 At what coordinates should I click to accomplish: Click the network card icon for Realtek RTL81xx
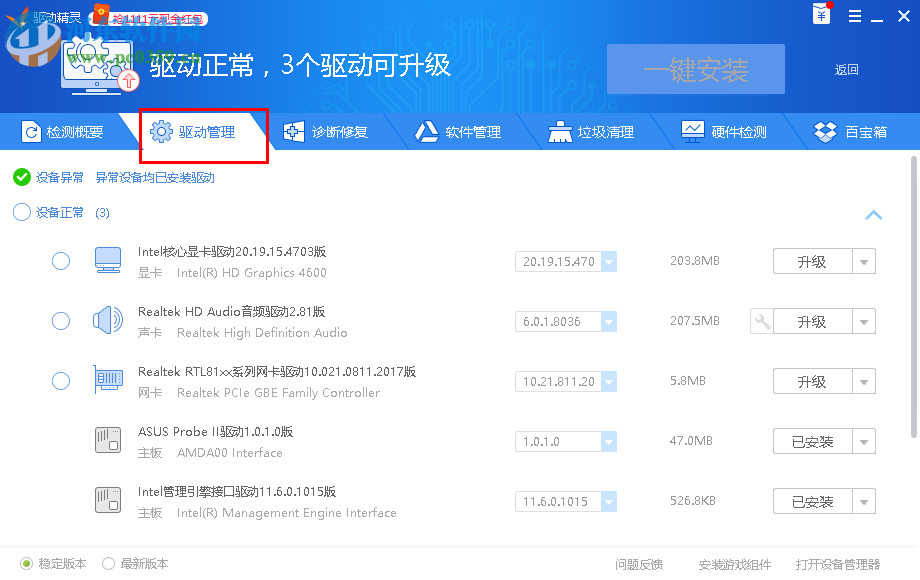coord(107,380)
